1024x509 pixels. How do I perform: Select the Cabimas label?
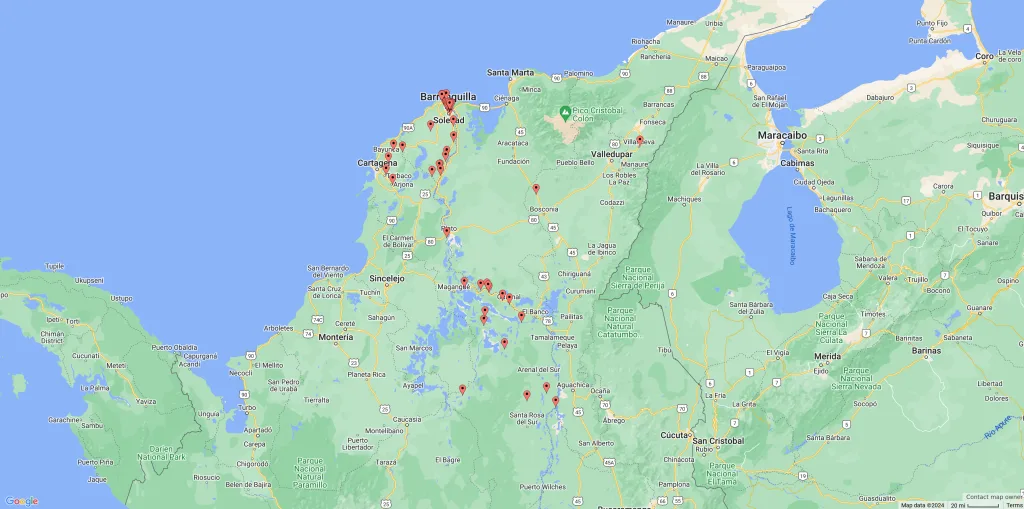797,163
